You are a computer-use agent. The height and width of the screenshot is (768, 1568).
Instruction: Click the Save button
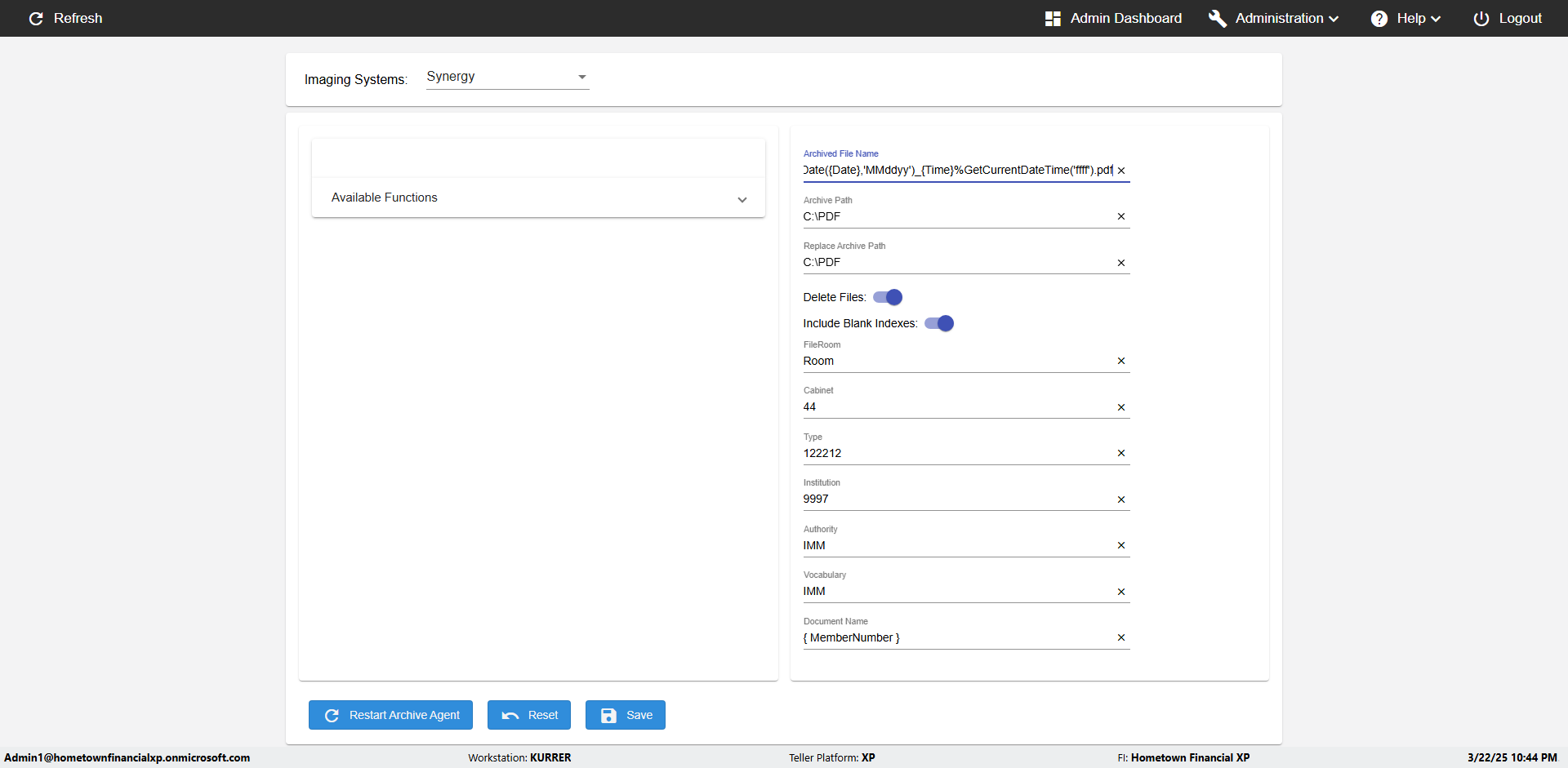[x=625, y=715]
